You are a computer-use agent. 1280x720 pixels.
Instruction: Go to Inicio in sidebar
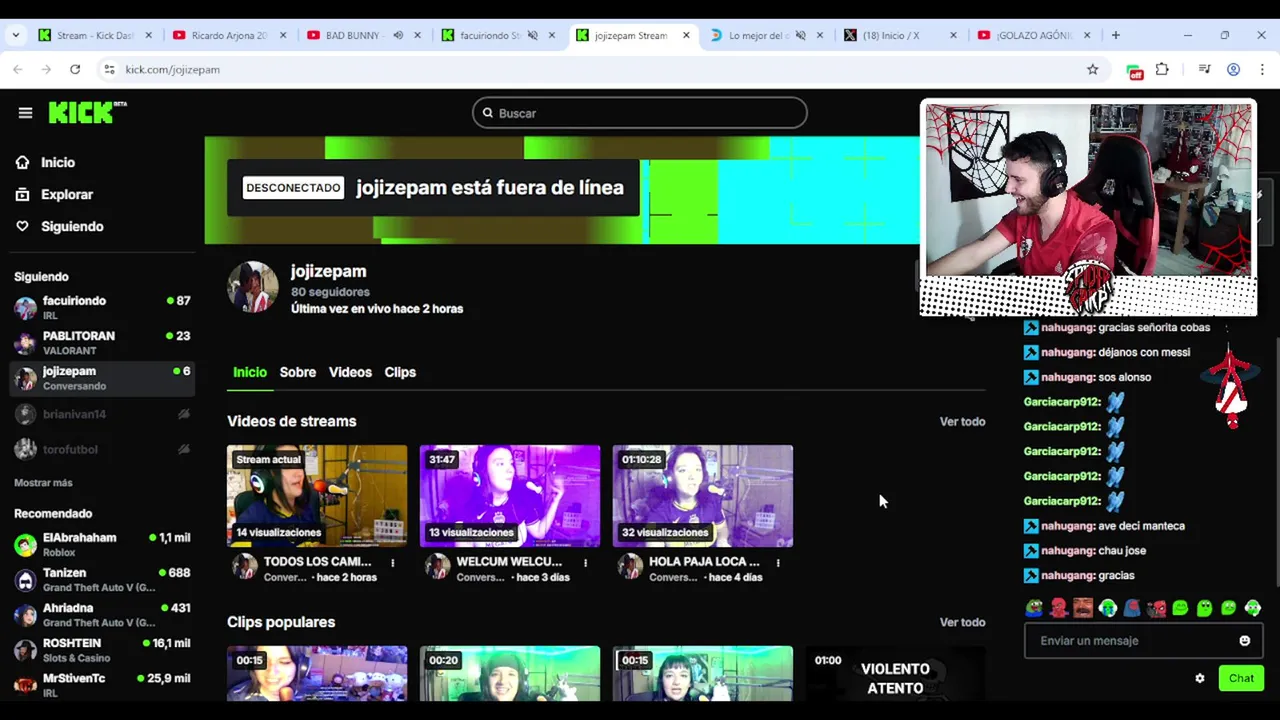58,162
